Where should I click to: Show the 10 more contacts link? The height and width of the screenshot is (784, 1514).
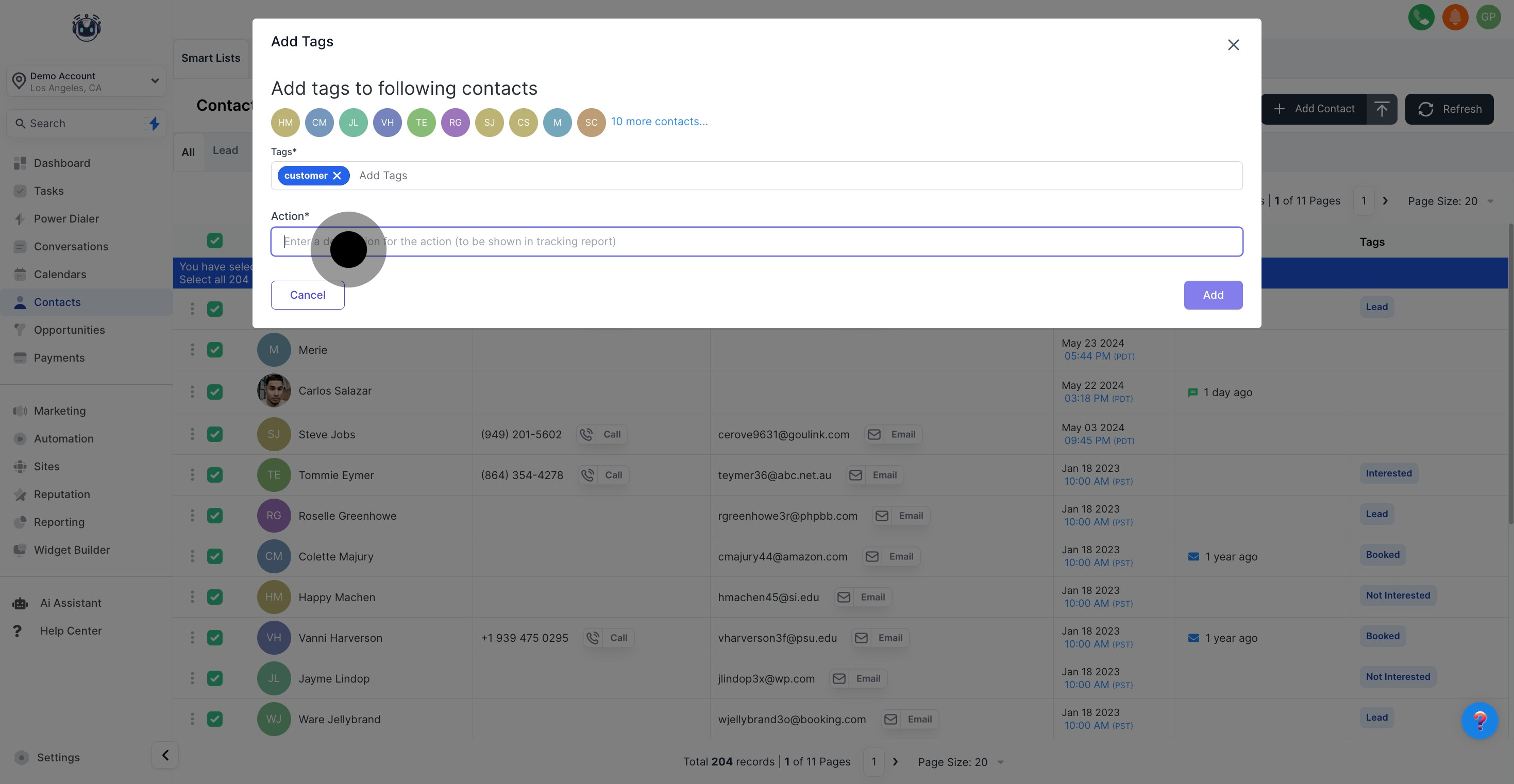659,122
